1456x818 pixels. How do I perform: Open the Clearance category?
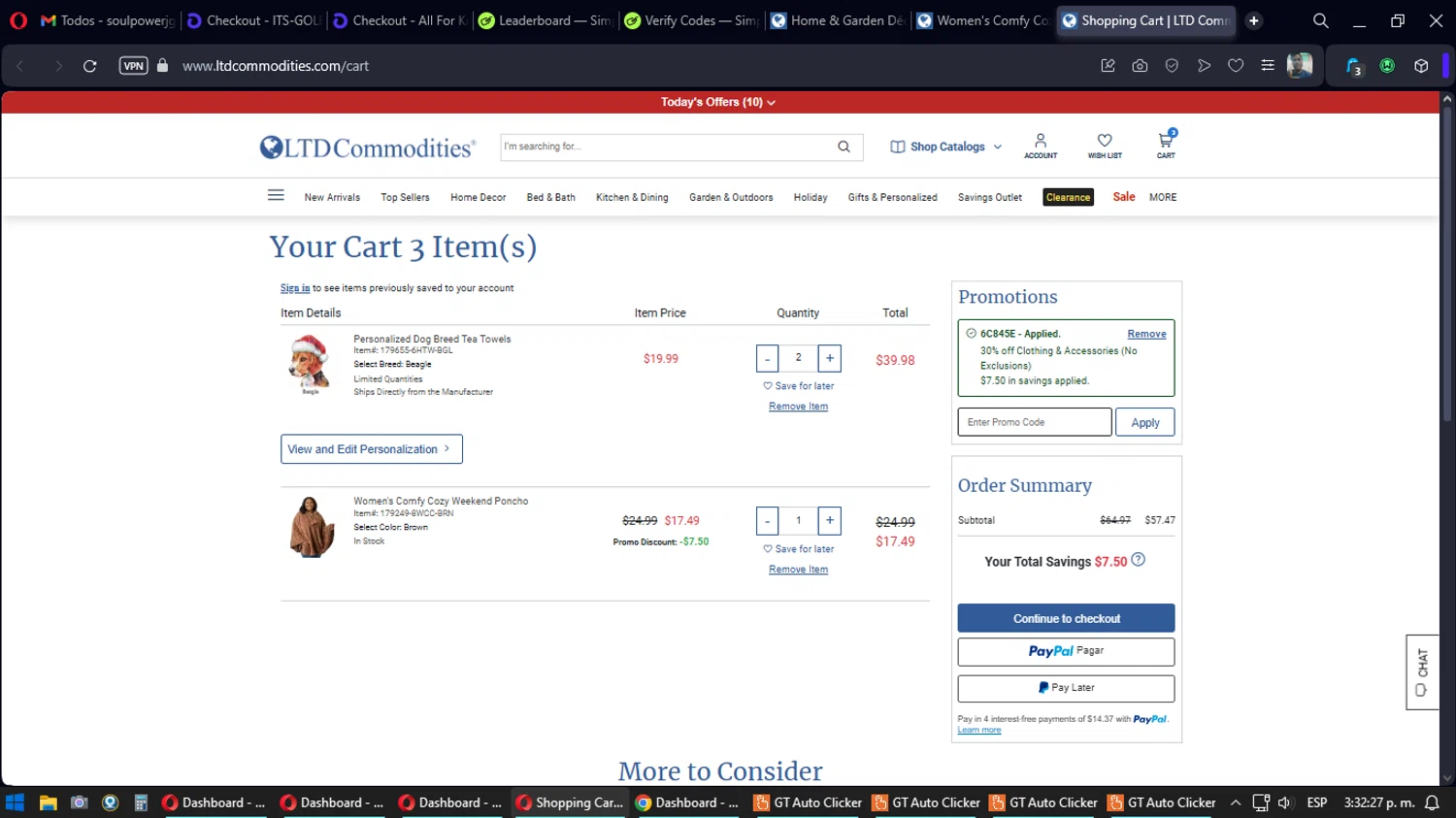1069,197
